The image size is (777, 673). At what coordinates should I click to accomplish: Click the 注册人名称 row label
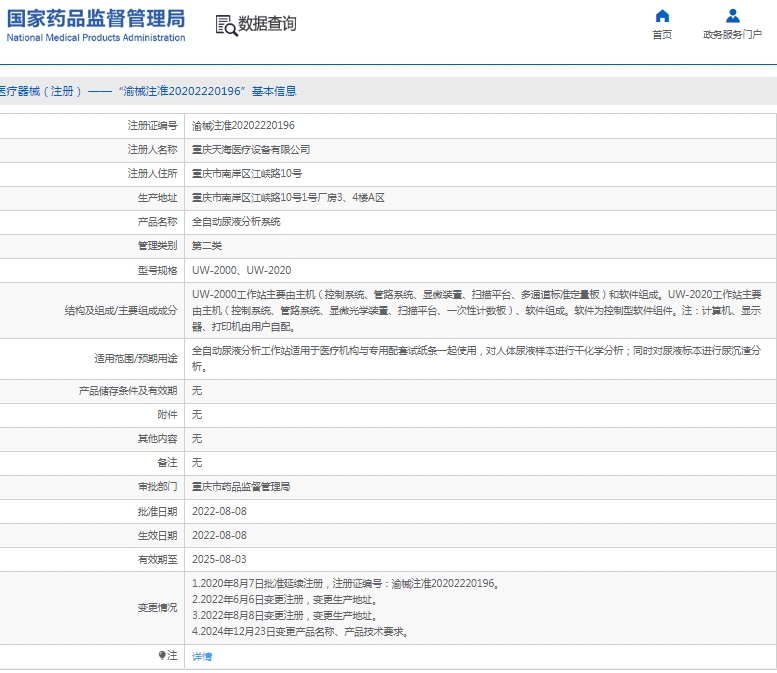(153, 150)
